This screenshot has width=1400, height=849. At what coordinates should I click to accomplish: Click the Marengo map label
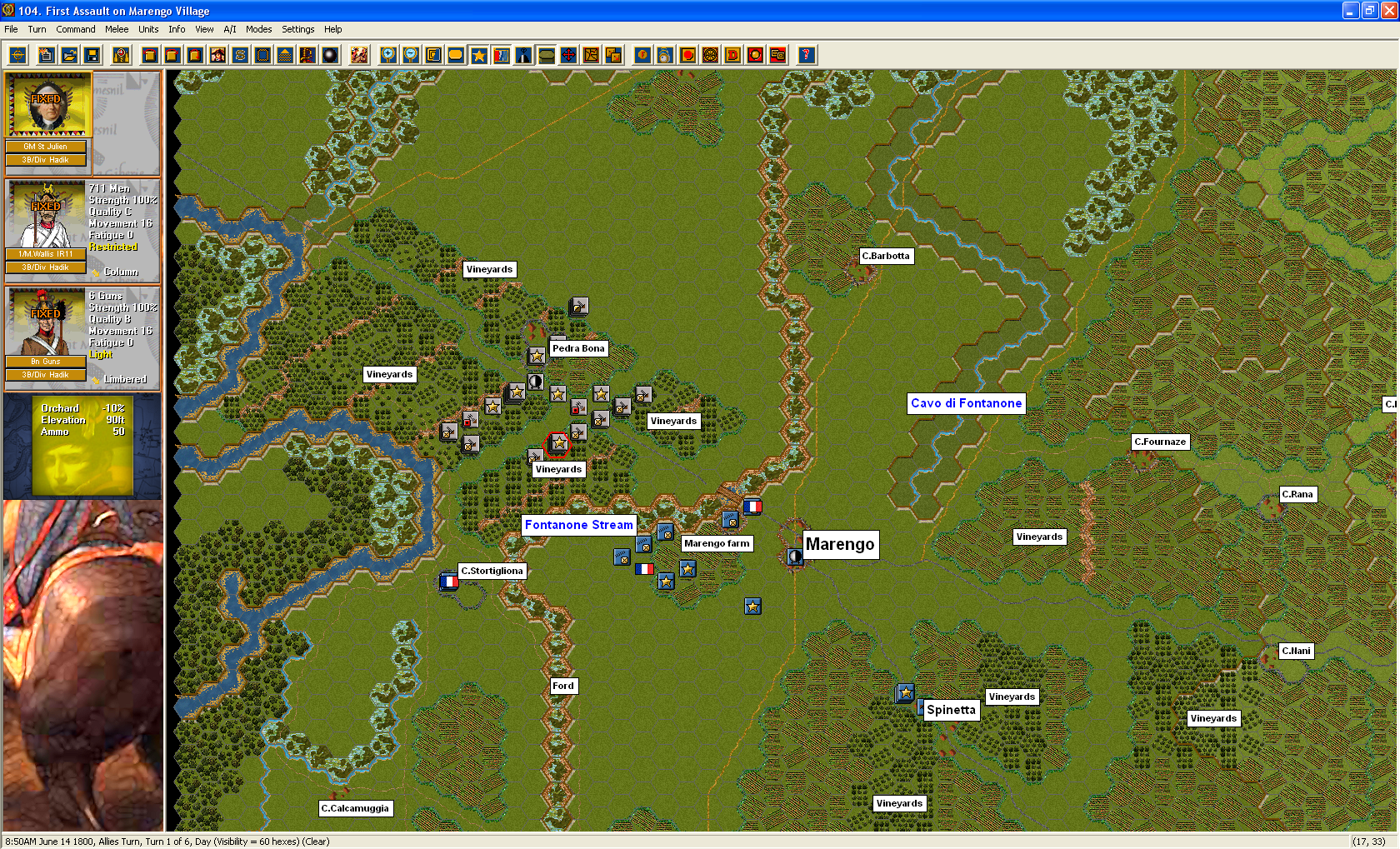[840, 544]
